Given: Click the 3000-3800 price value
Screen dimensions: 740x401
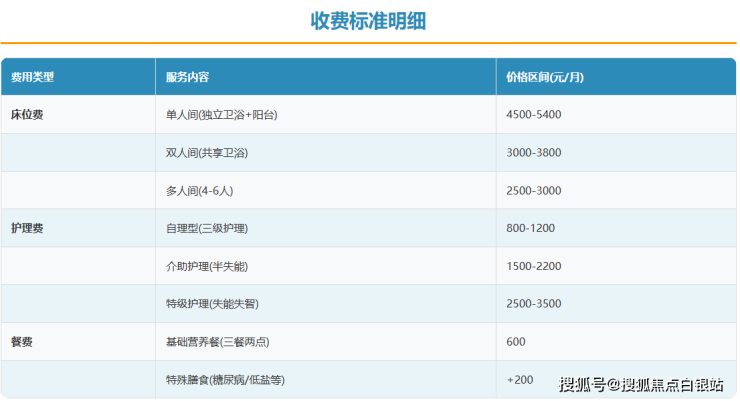Looking at the screenshot, I should [x=534, y=153].
